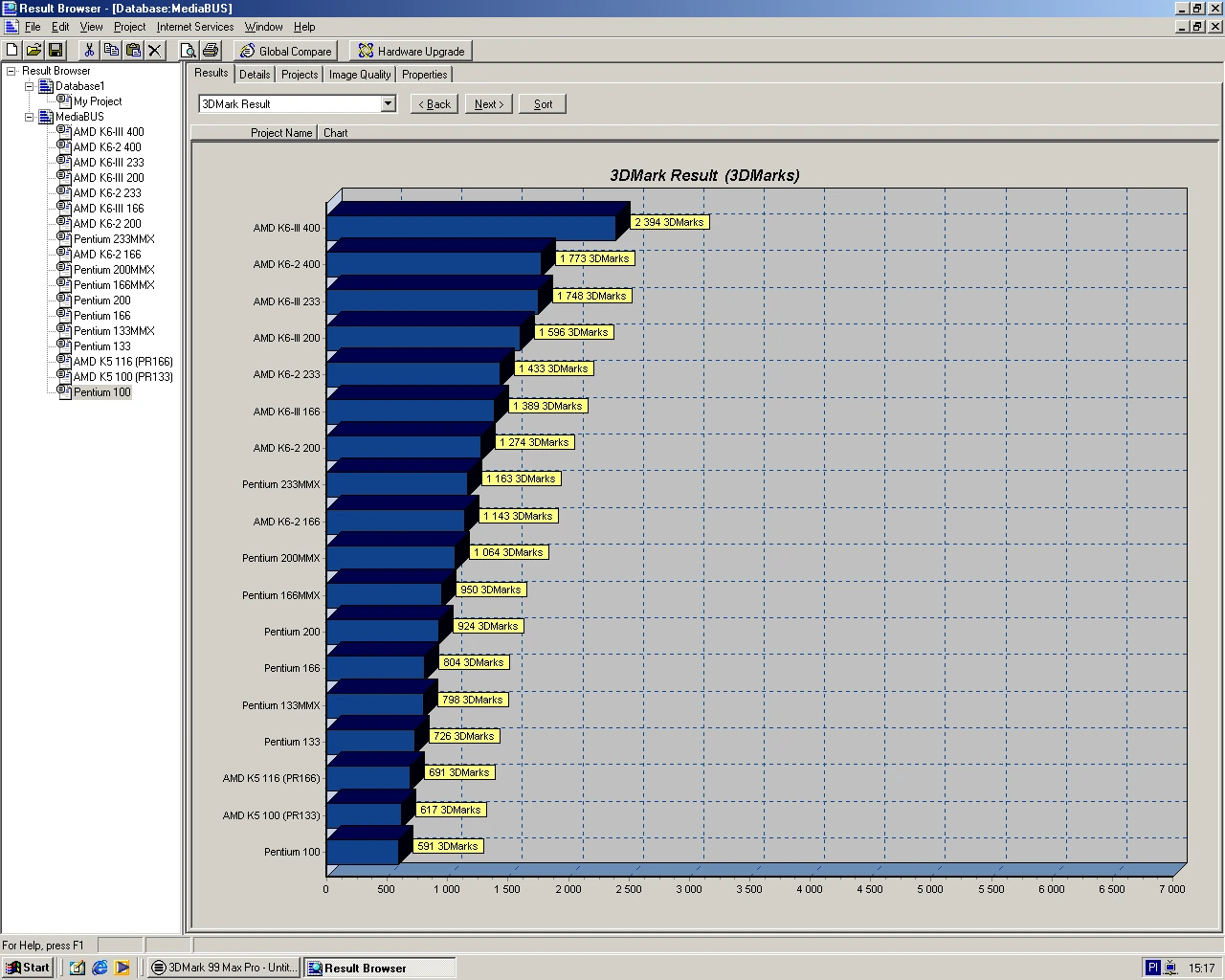The width and height of the screenshot is (1225, 980).
Task: Open the Windows Start menu
Action: click(27, 968)
